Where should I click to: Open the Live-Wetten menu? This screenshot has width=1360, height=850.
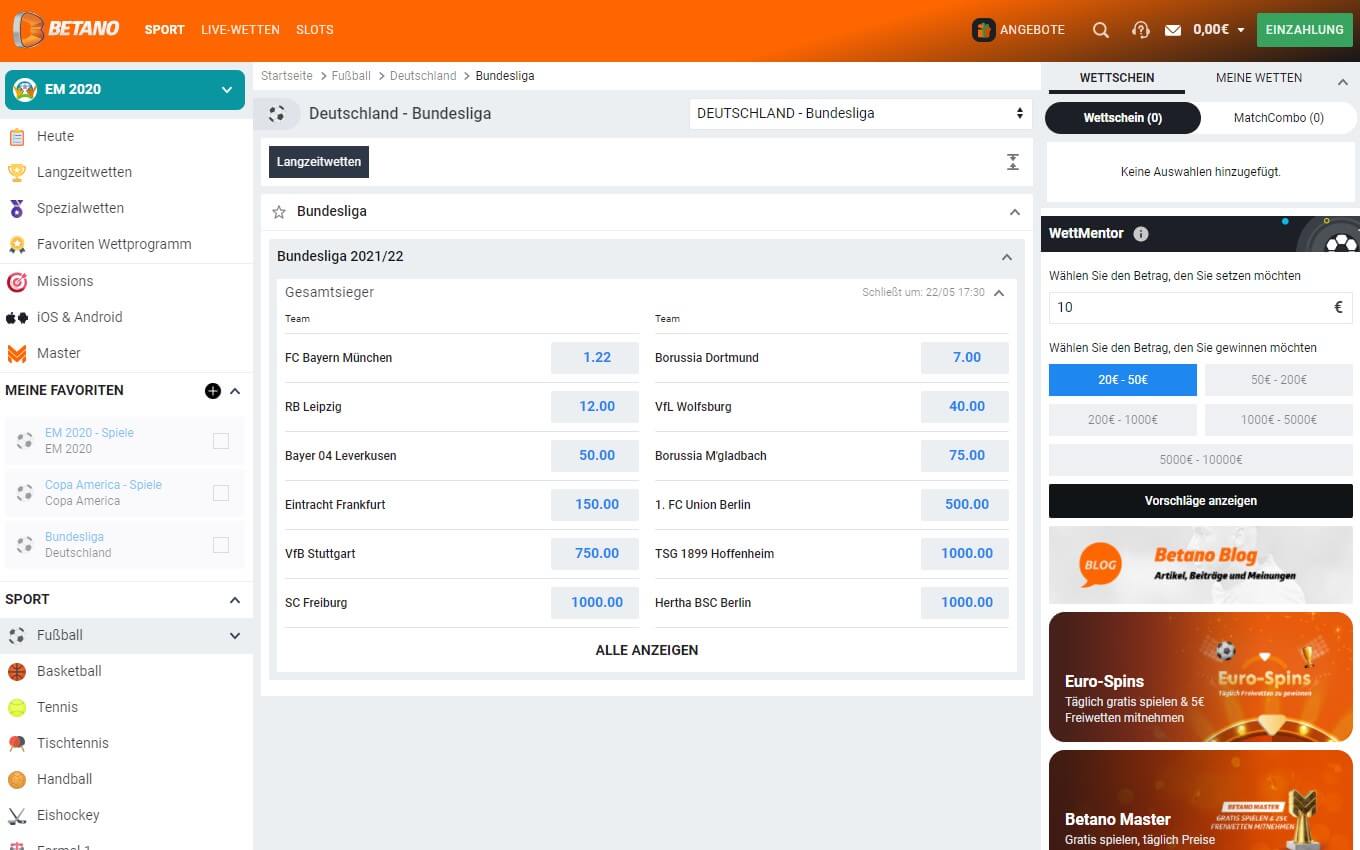coord(240,30)
